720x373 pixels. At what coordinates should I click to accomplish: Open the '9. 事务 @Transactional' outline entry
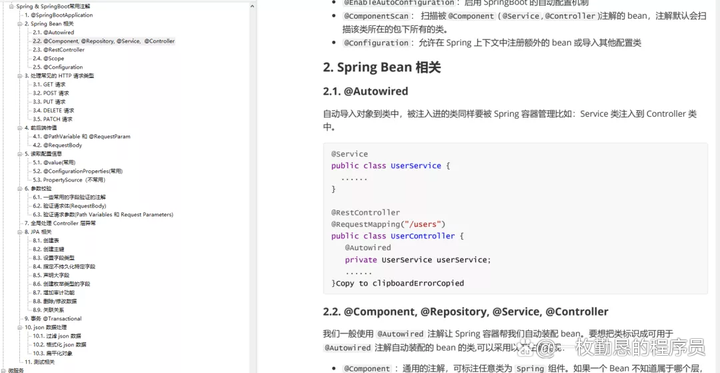click(53, 319)
